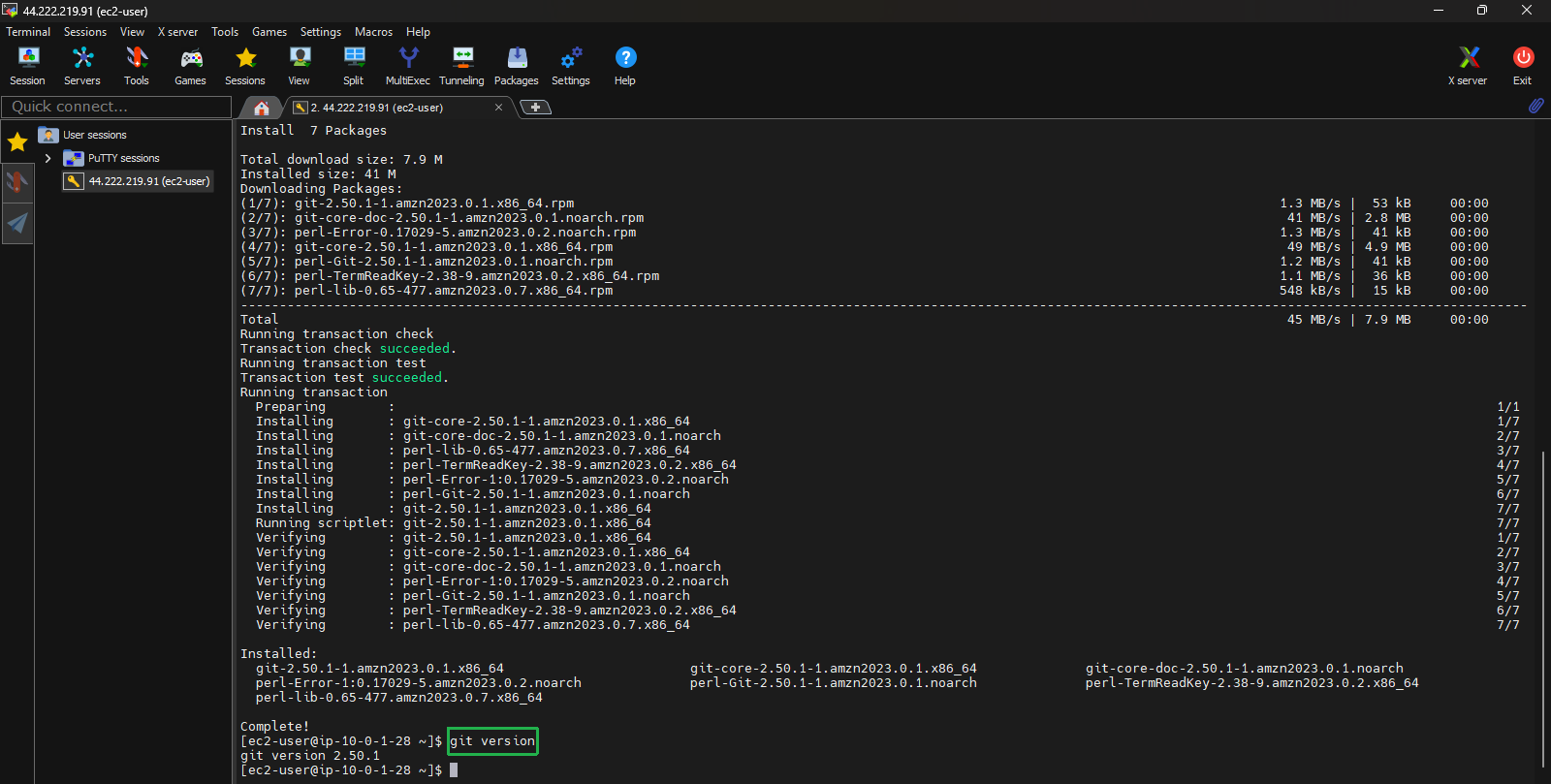Open the Games menu in menu bar
The image size is (1551, 784).
(269, 32)
